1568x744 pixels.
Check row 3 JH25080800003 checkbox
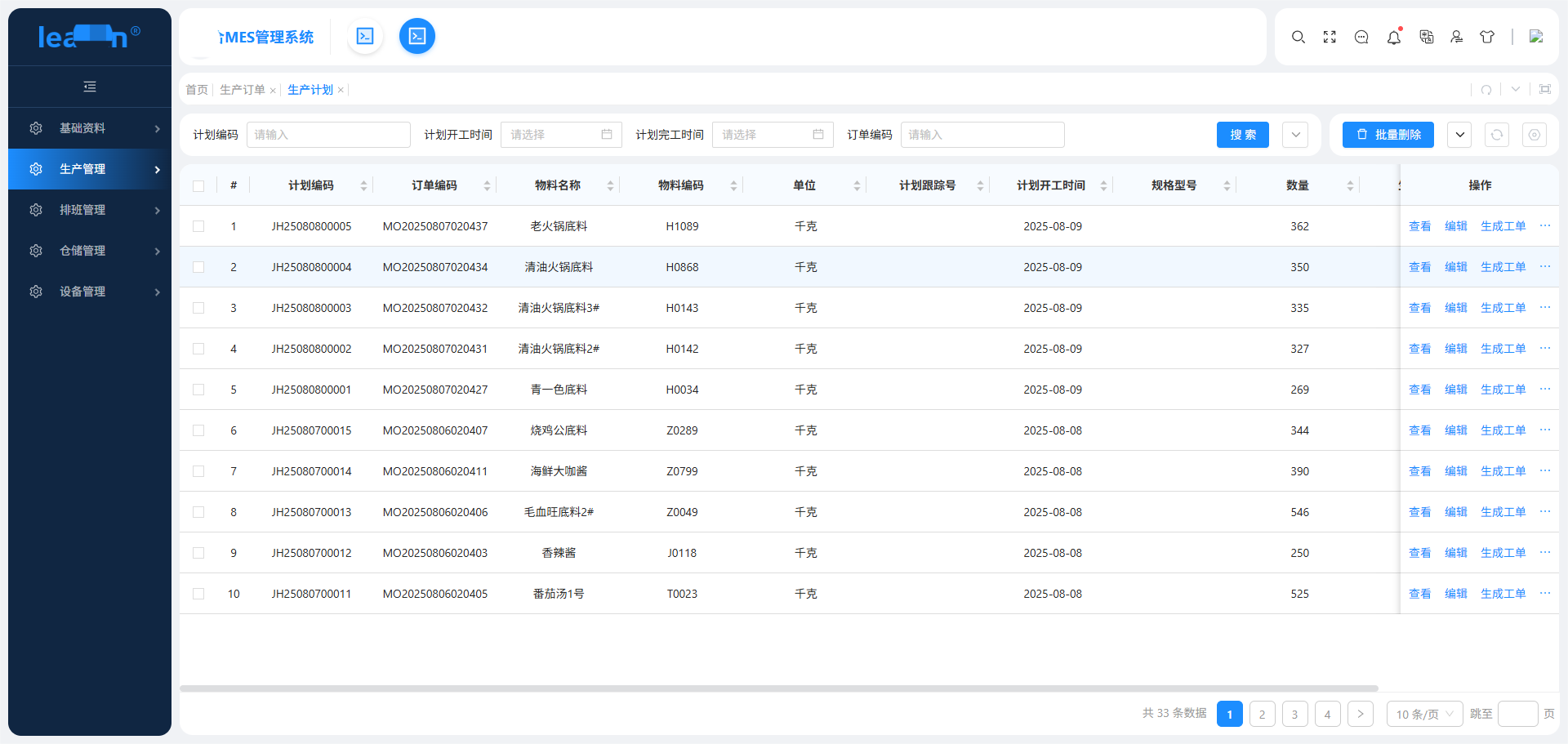[x=198, y=308]
